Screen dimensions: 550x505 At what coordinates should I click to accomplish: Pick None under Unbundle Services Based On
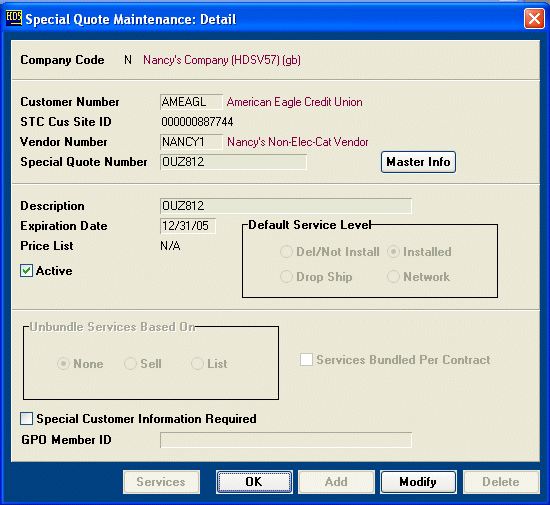63,364
